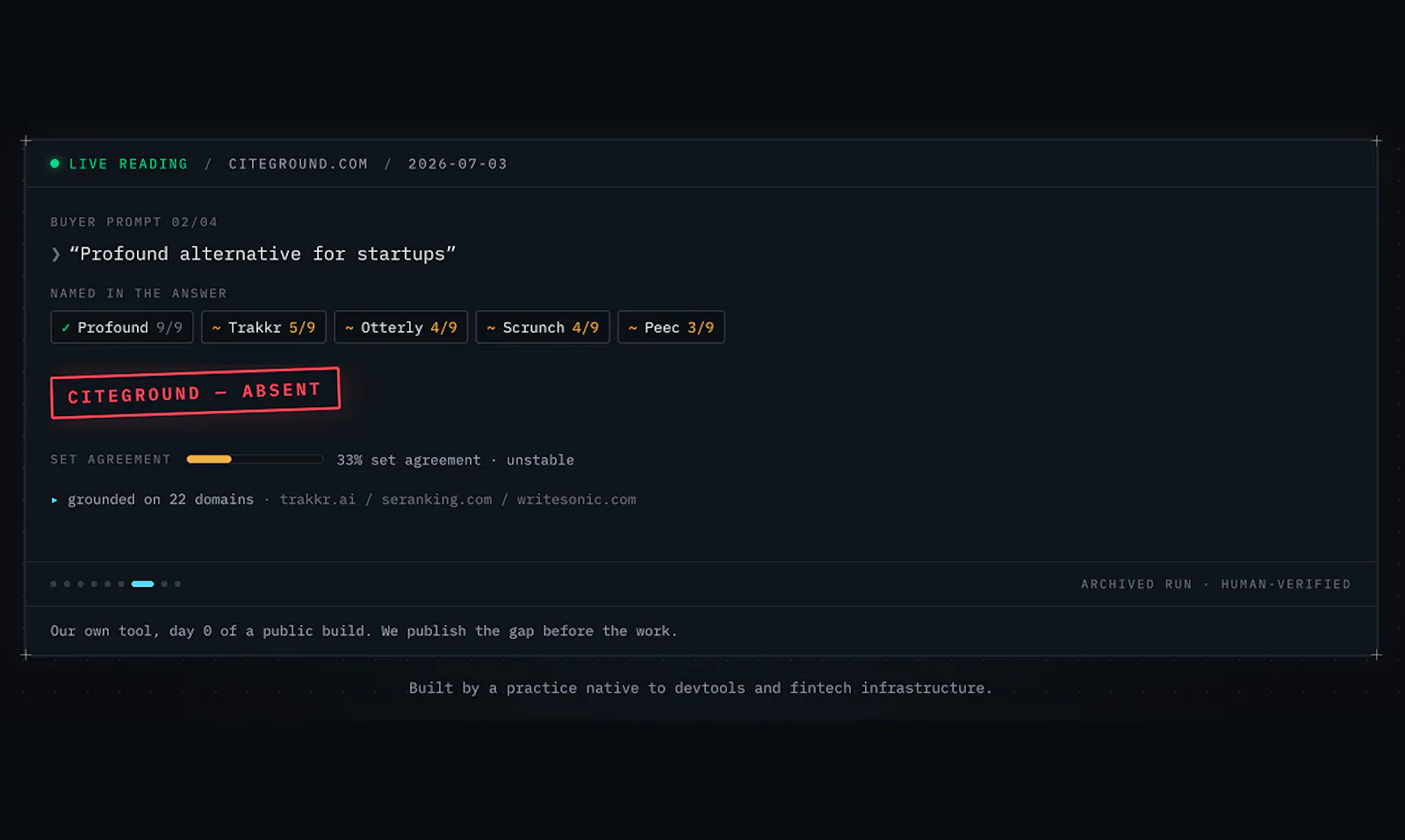
Task: Click the HUMAN-VERIFIED label
Action: point(1286,585)
